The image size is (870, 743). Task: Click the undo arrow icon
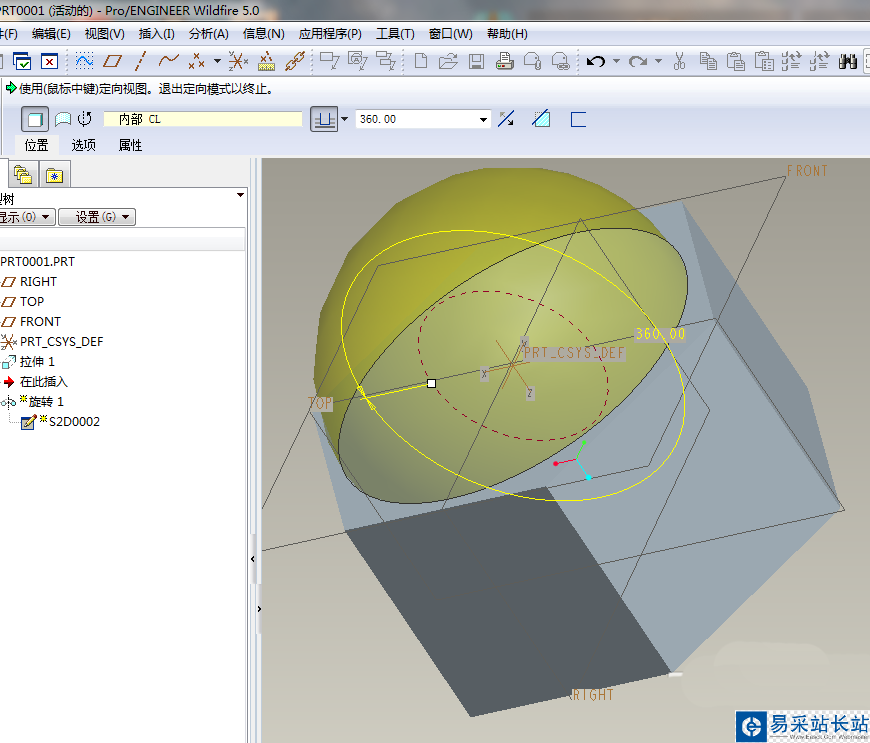[596, 60]
